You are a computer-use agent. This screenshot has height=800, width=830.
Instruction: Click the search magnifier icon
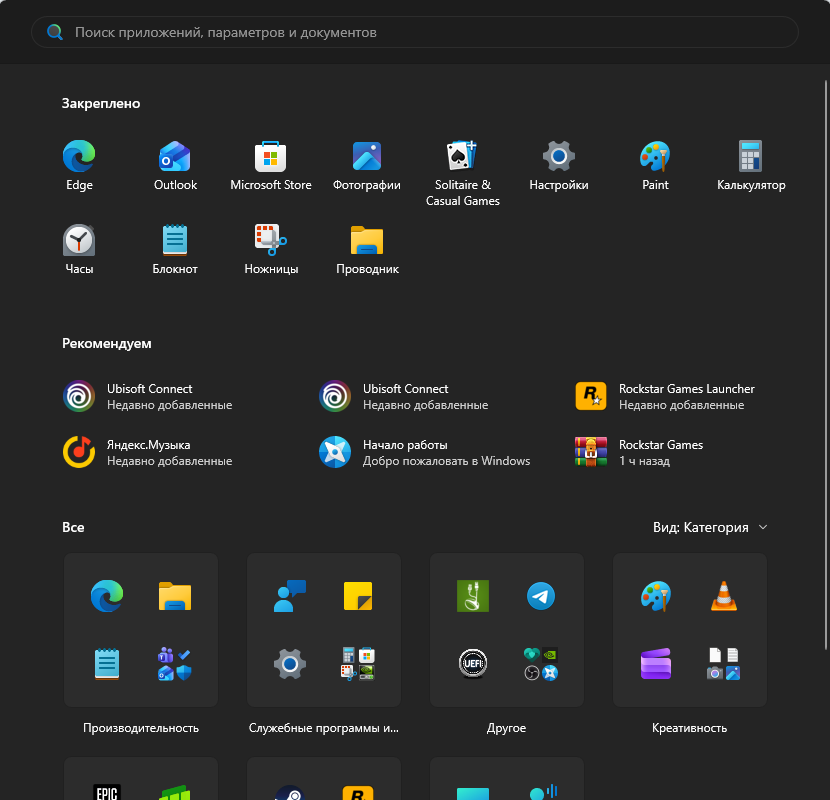tap(55, 32)
